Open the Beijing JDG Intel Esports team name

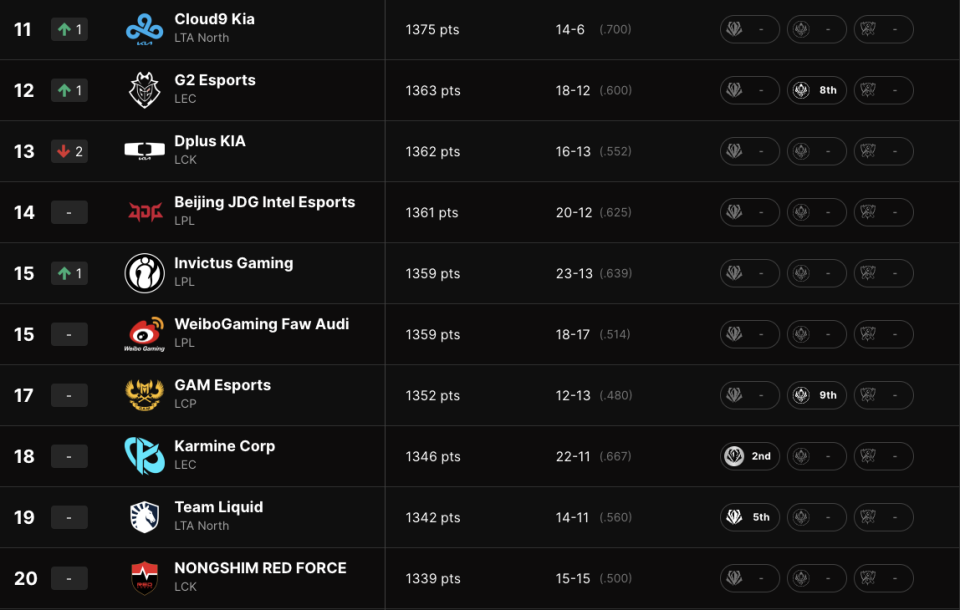click(264, 202)
